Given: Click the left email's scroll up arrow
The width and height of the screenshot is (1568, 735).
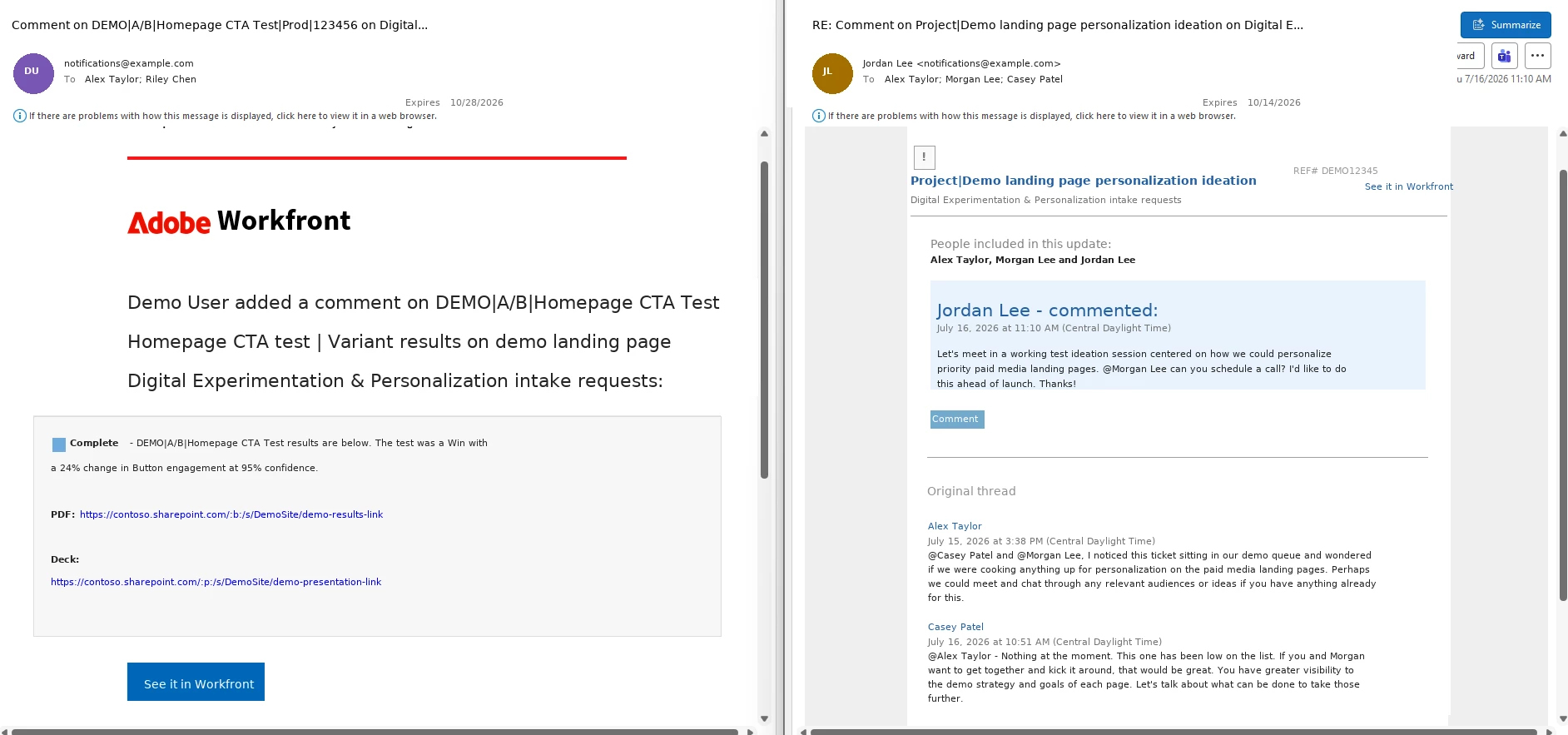Looking at the screenshot, I should tap(764, 133).
